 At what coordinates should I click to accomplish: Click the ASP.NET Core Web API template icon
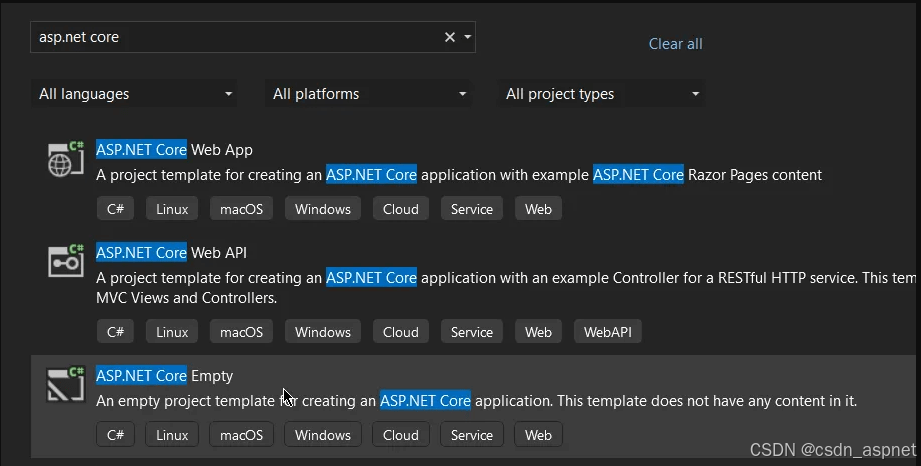[66, 260]
